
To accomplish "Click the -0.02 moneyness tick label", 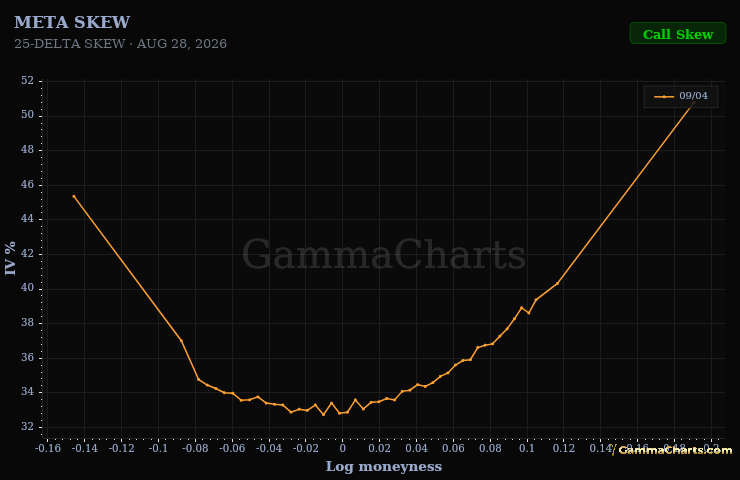I will [x=305, y=448].
